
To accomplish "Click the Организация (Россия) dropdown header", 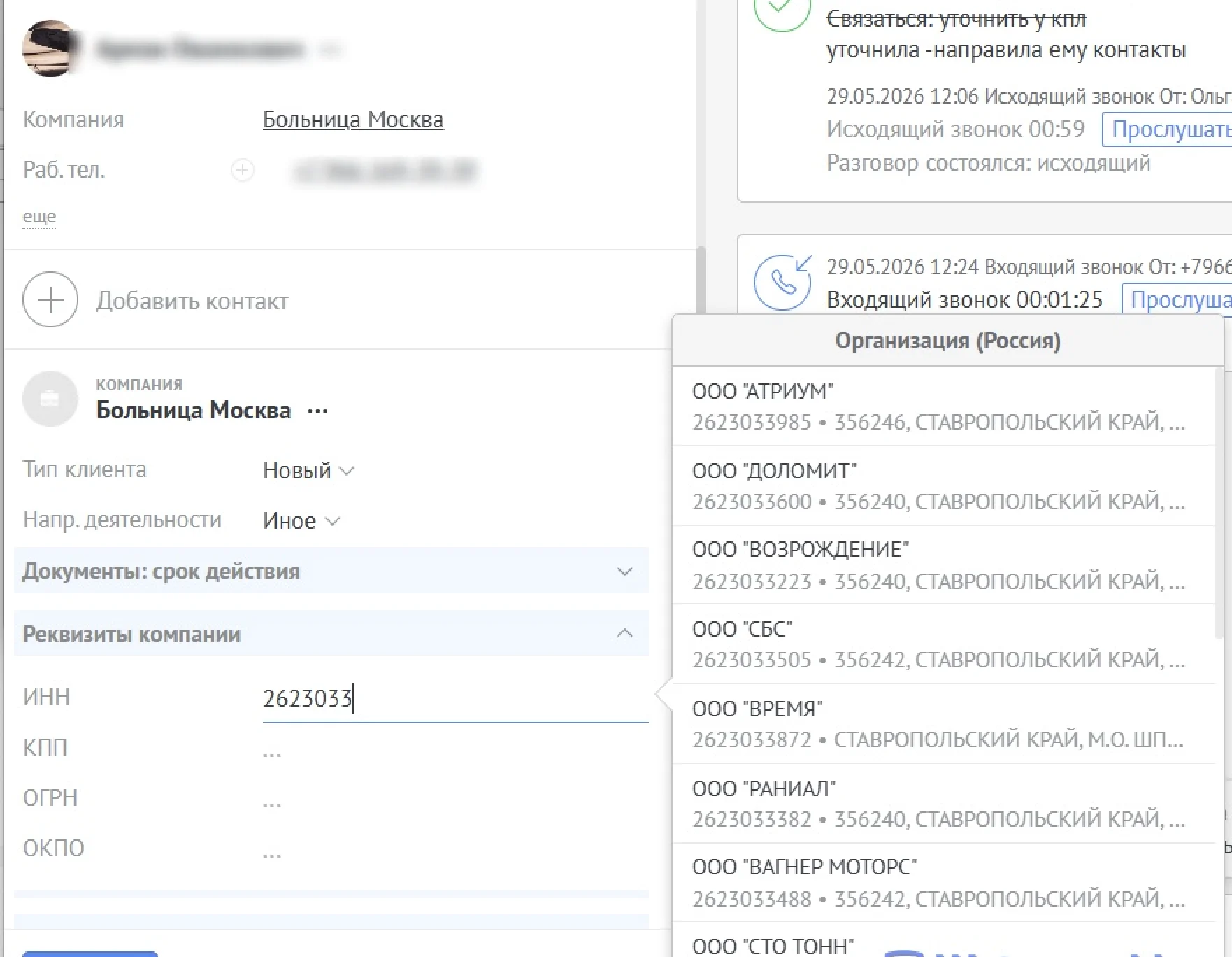I will [x=948, y=341].
